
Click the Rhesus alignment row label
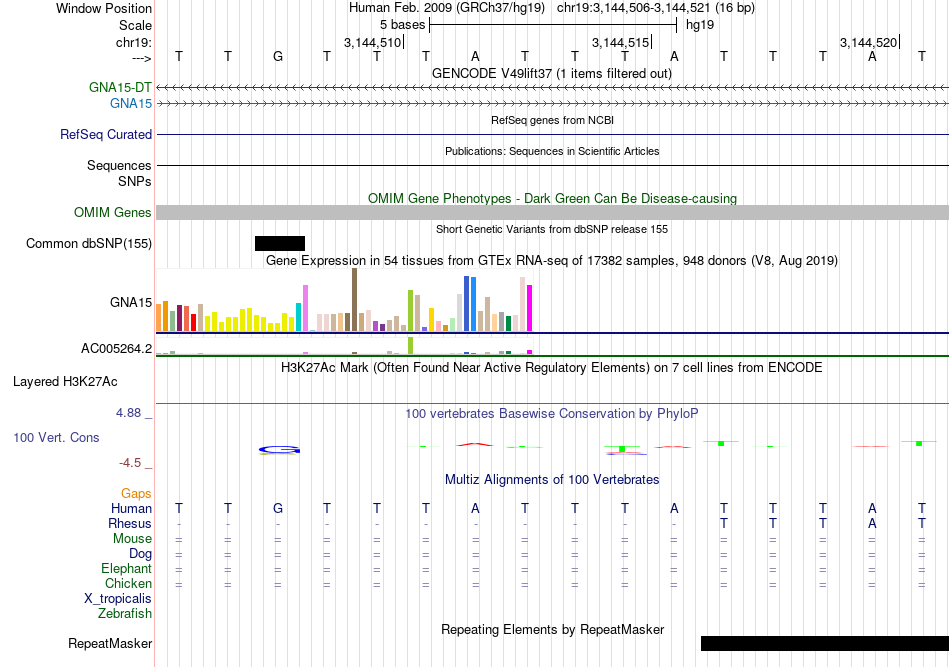[130, 523]
